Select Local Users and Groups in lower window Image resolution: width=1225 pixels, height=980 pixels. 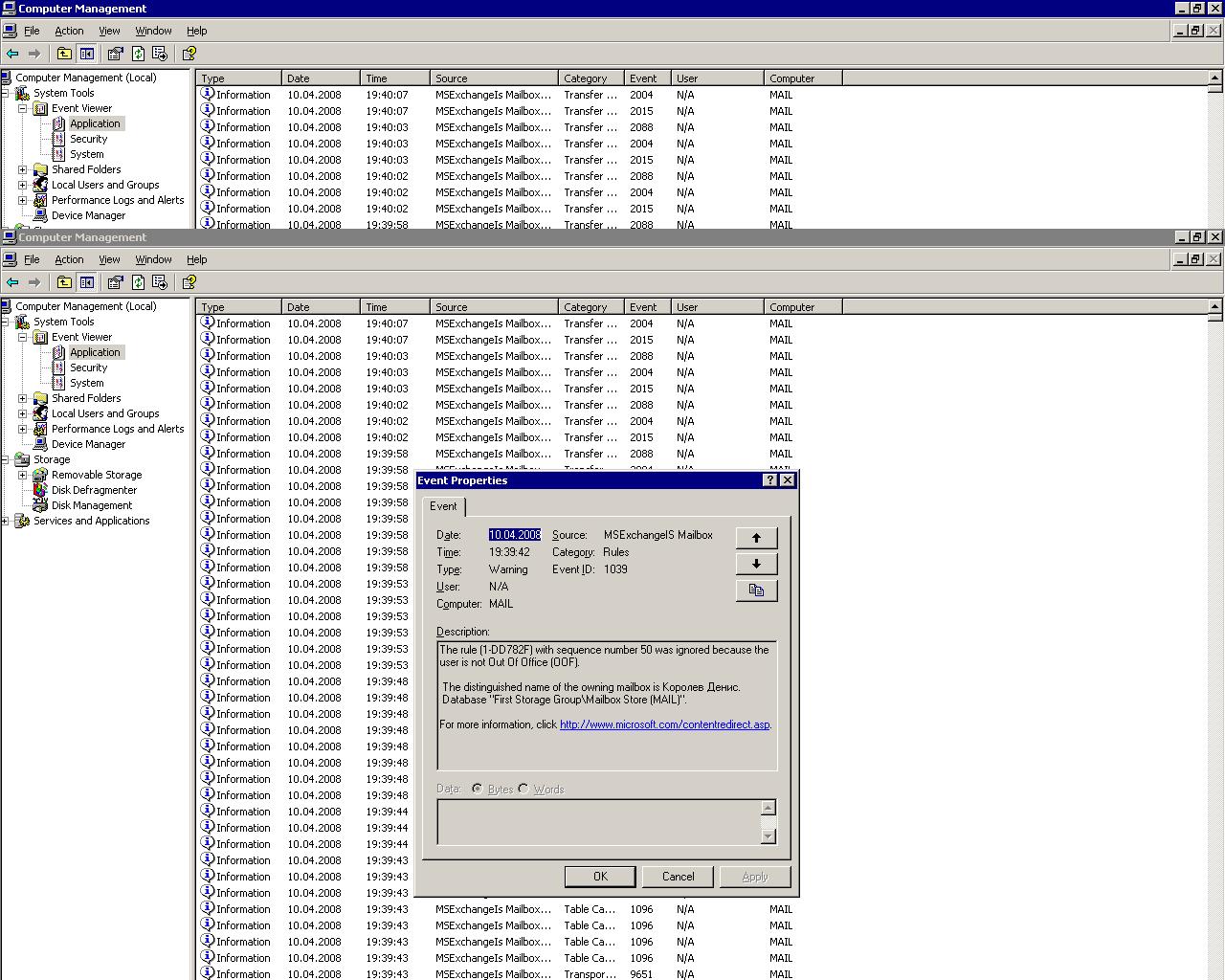pyautogui.click(x=105, y=413)
